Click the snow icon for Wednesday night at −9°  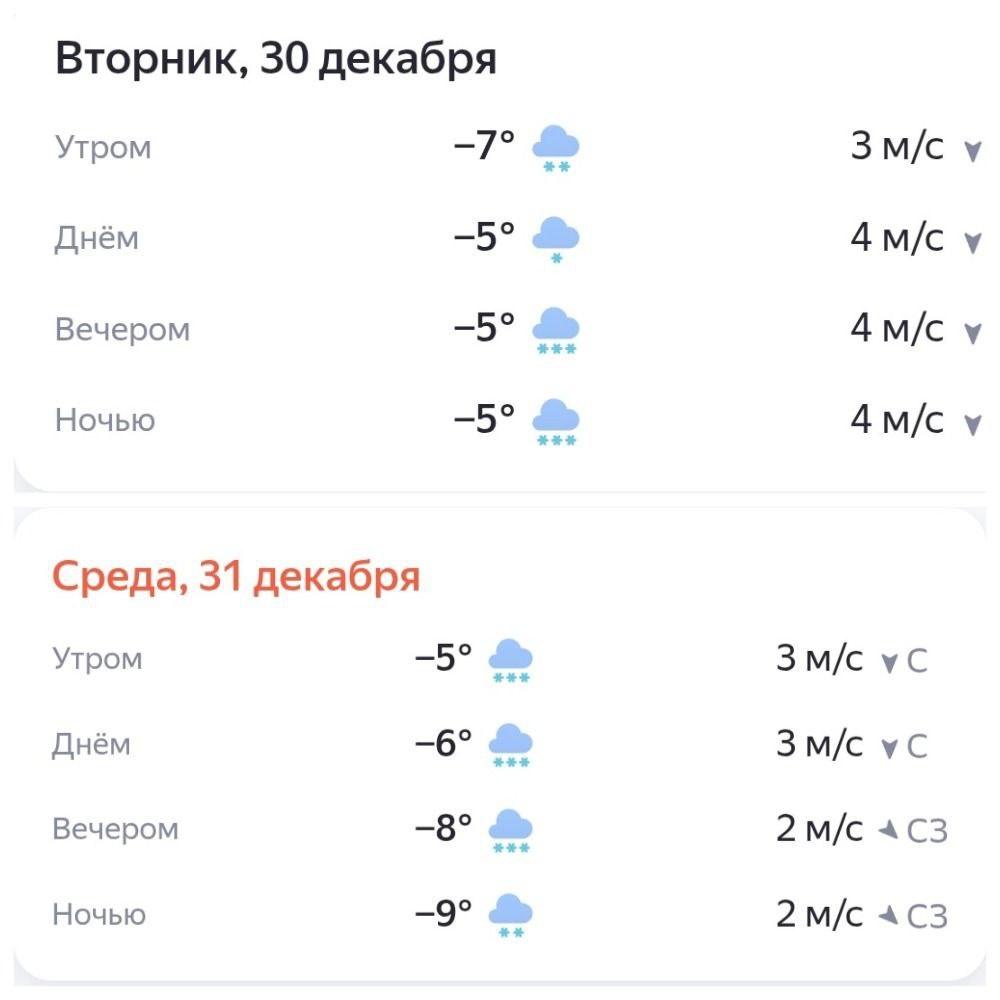[x=510, y=915]
